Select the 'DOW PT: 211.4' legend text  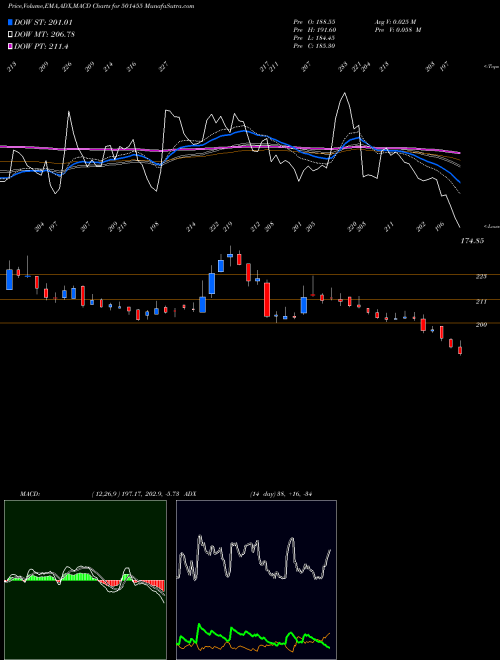[41, 46]
